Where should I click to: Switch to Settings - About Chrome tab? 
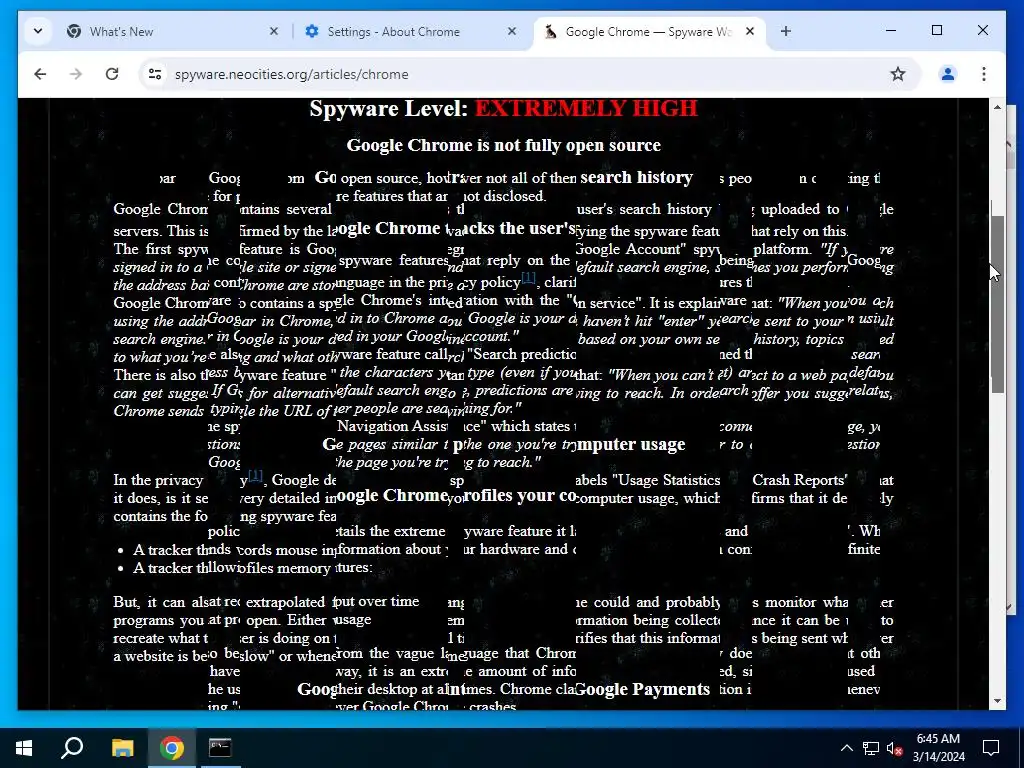click(410, 31)
